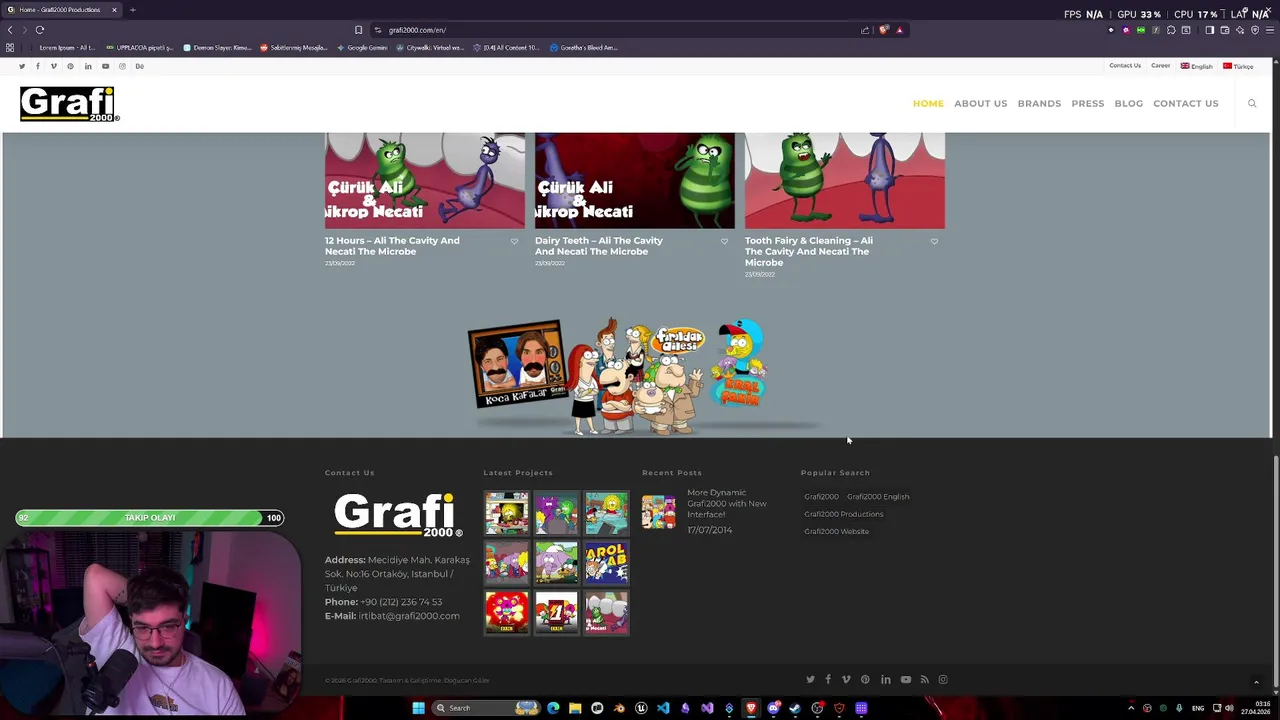Open the Contact Us link in top bar

(1124, 66)
